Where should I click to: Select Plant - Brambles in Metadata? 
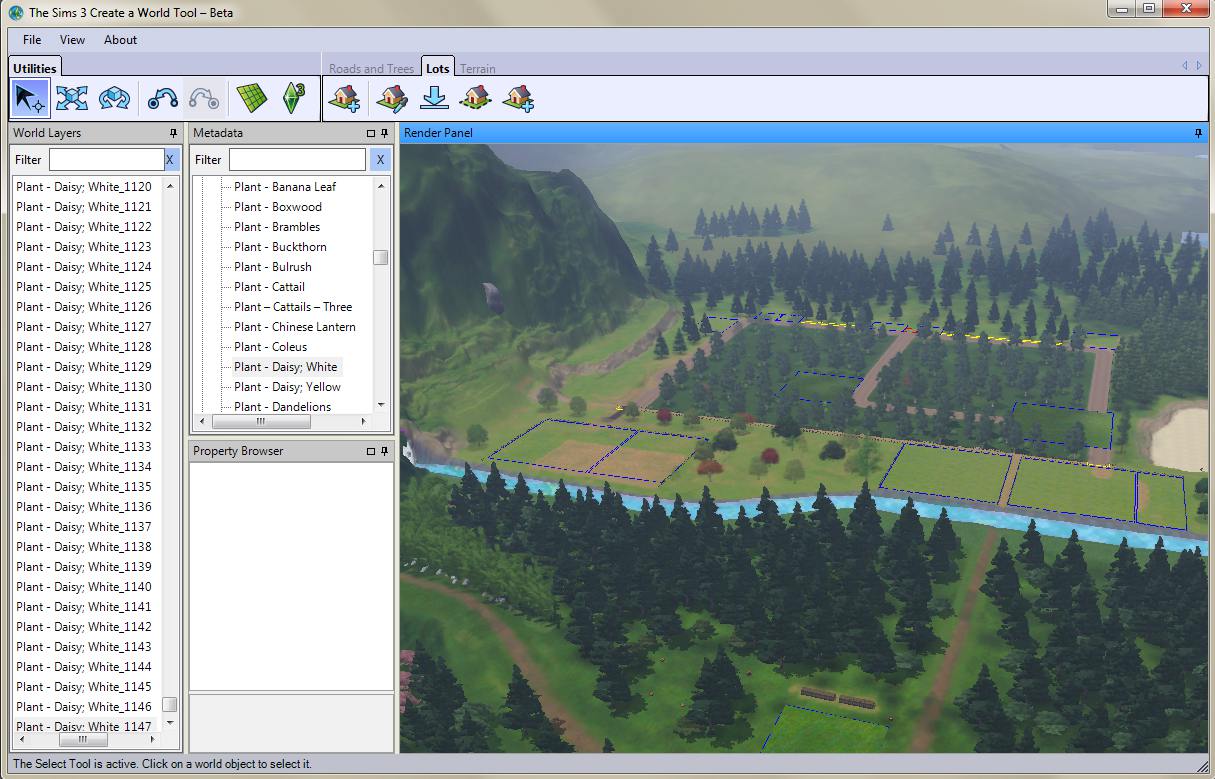pyautogui.click(x=277, y=227)
